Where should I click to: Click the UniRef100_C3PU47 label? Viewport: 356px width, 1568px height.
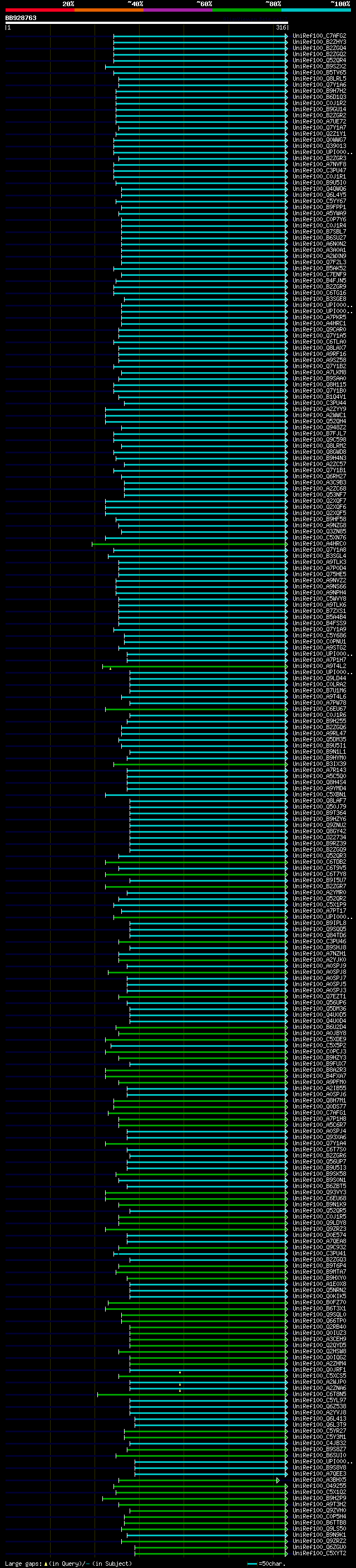click(319, 170)
